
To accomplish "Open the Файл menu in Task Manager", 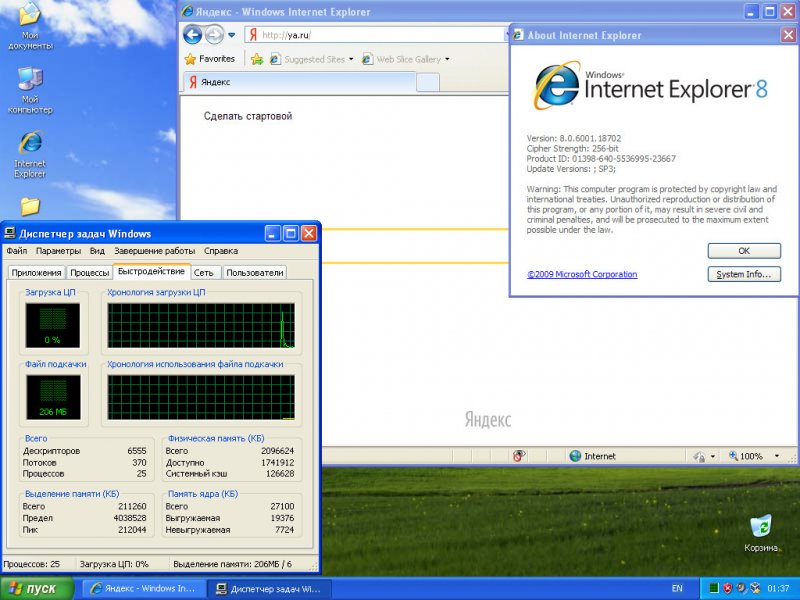I will (x=17, y=251).
